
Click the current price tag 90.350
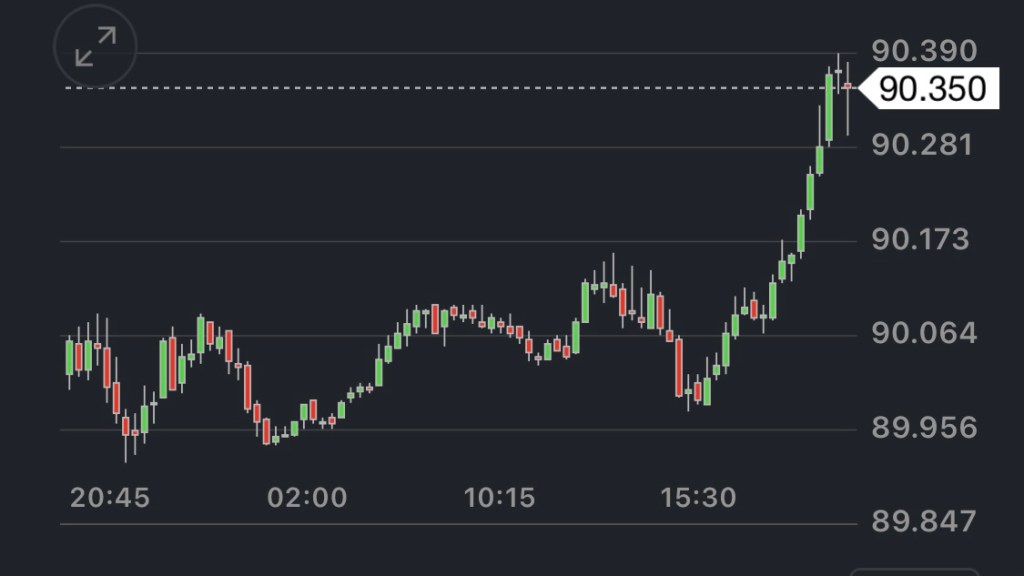click(x=931, y=89)
